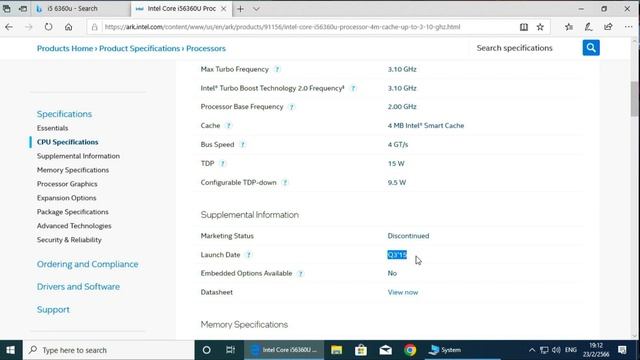The width and height of the screenshot is (640, 360).
Task: Open File Explorer from taskbar
Action: 336,350
